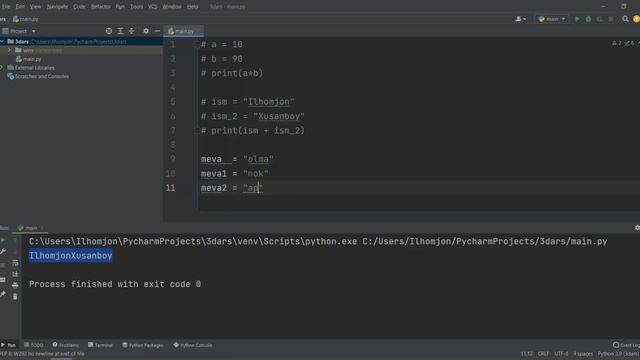Click the greyed-out Stop icon in toolbar

point(611,19)
